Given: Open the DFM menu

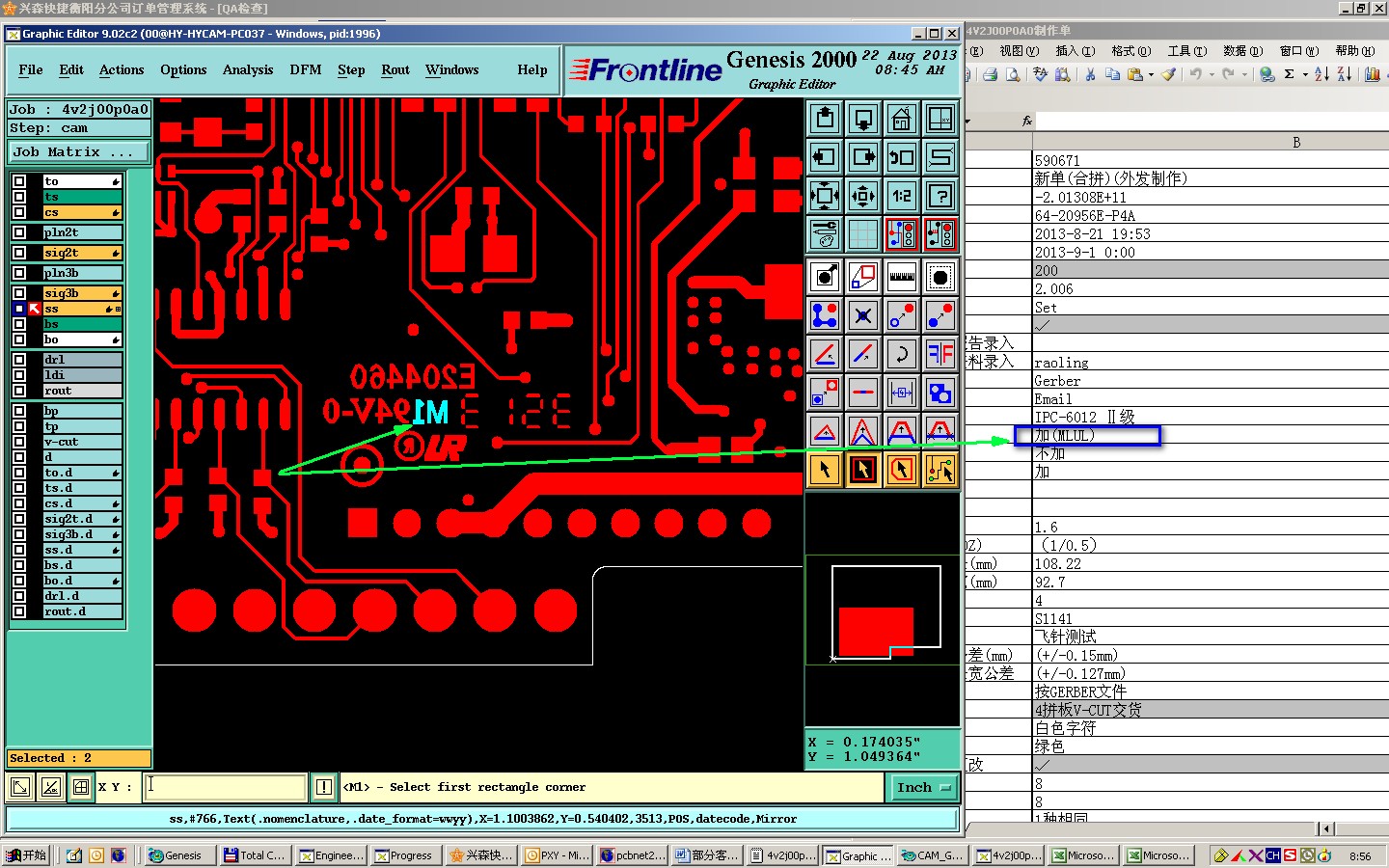Looking at the screenshot, I should (x=305, y=70).
